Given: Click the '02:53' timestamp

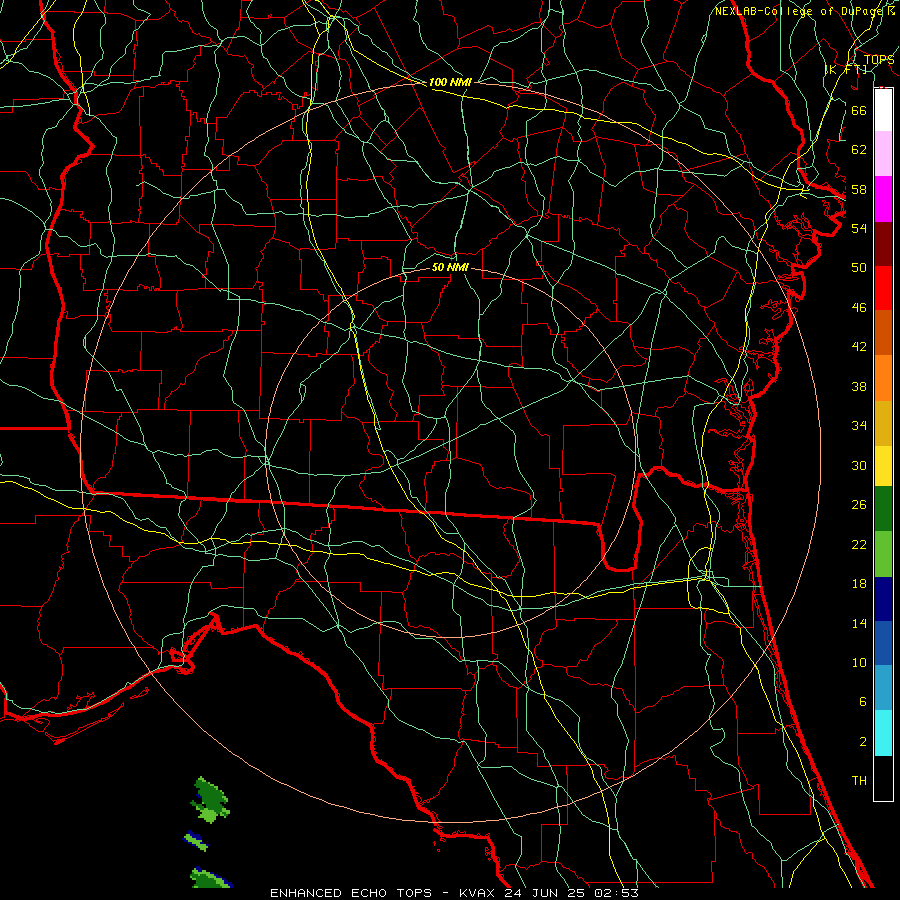Looking at the screenshot, I should [x=616, y=893].
